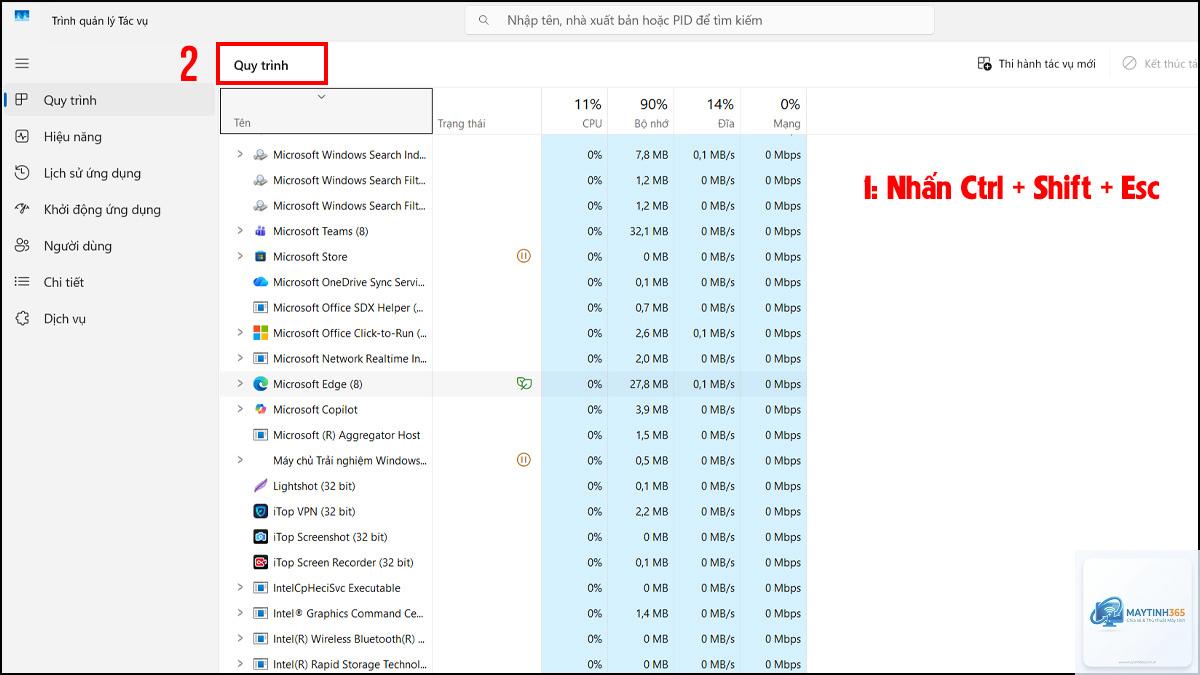This screenshot has width=1200, height=675.
Task: Click the 2,2 MB memory value for iTop VPN
Action: click(x=652, y=511)
